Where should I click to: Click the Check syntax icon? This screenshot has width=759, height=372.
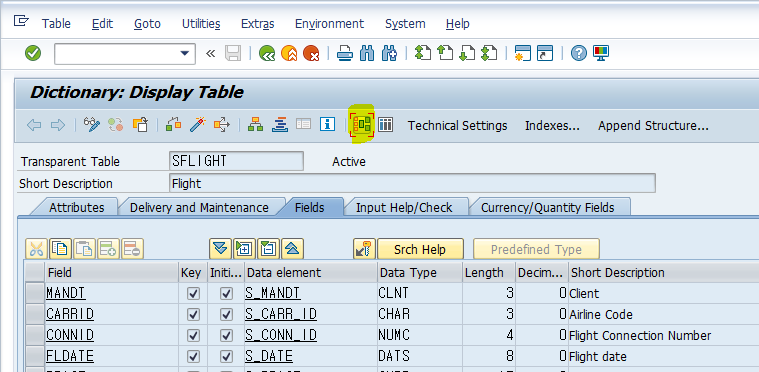pos(174,125)
